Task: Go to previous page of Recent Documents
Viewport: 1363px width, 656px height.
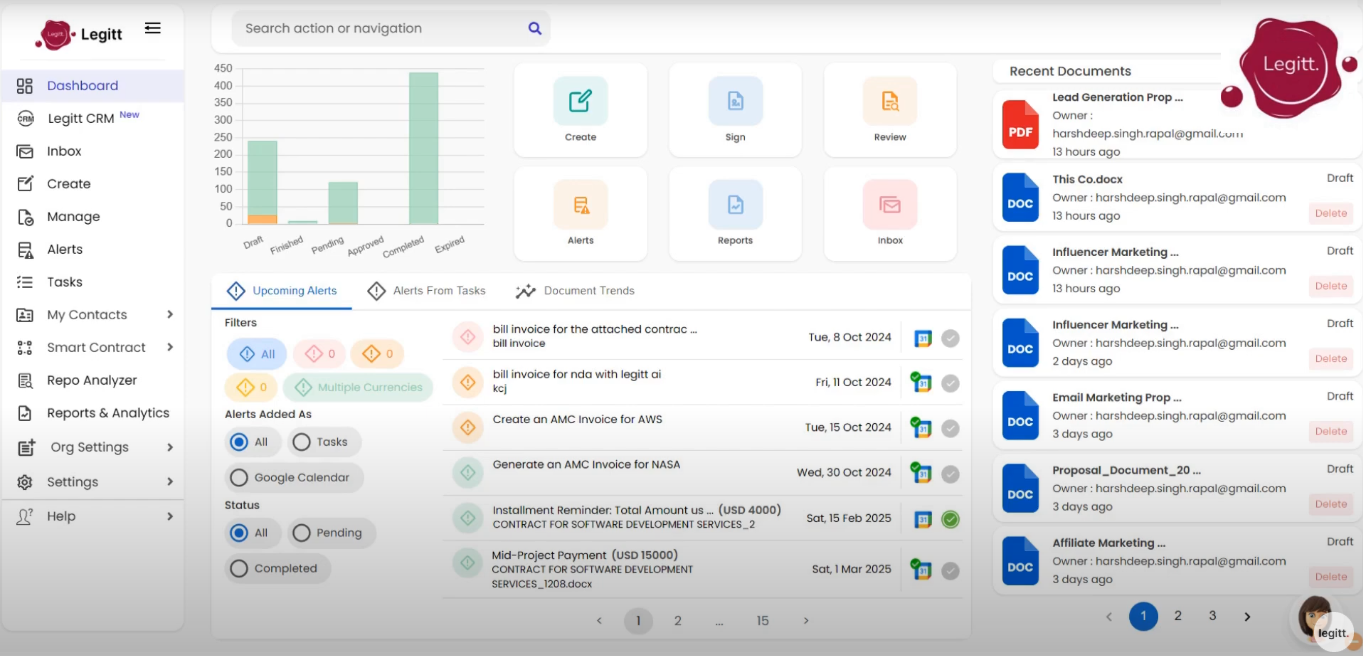Action: coord(1108,616)
